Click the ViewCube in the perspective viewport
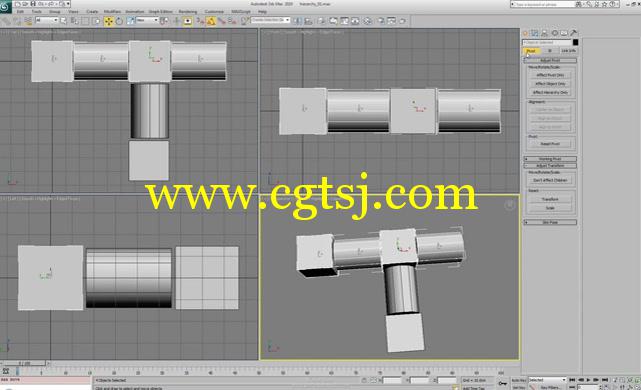Screen dimensions: 641x390 click(509, 205)
